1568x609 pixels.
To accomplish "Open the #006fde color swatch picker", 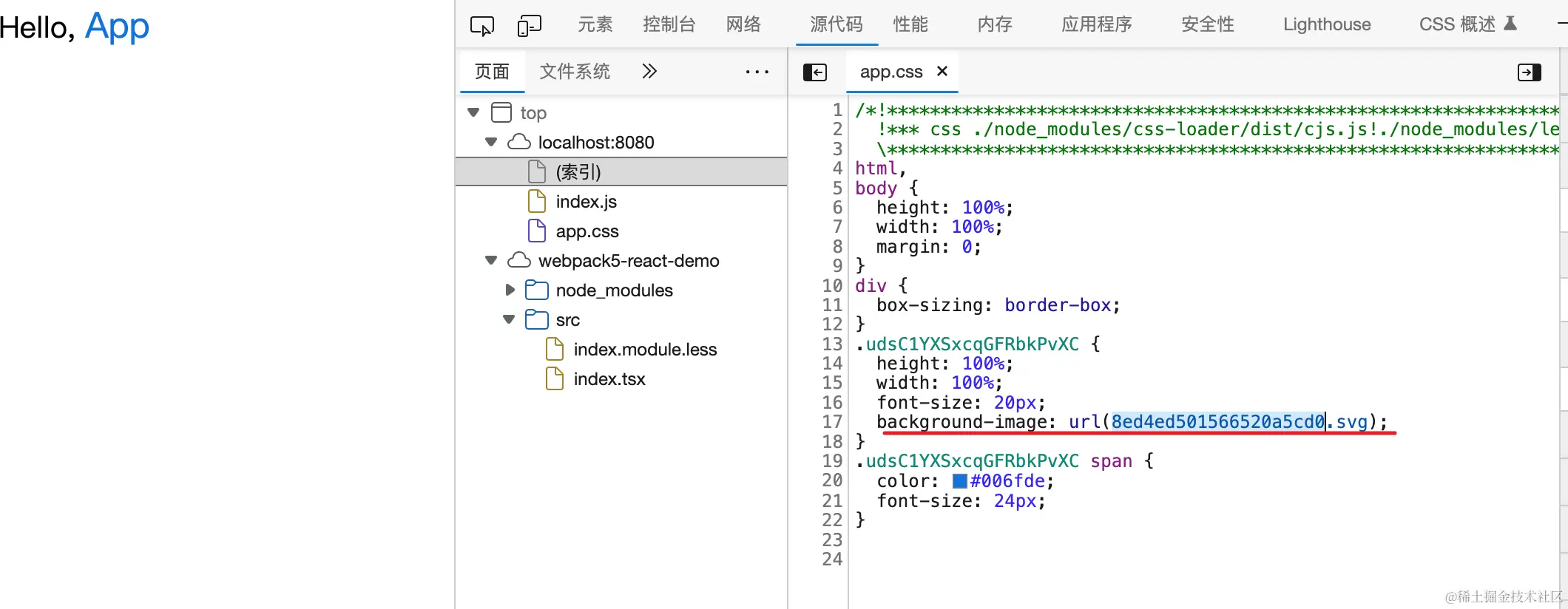I will click(960, 481).
